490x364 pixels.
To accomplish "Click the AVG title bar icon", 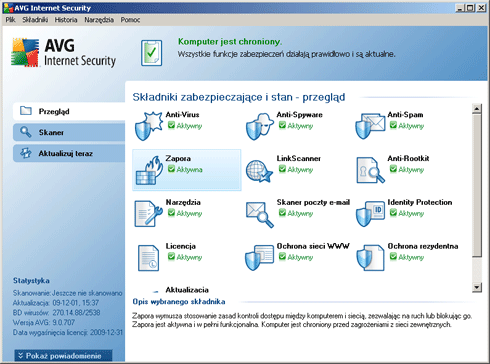I will point(8,8).
